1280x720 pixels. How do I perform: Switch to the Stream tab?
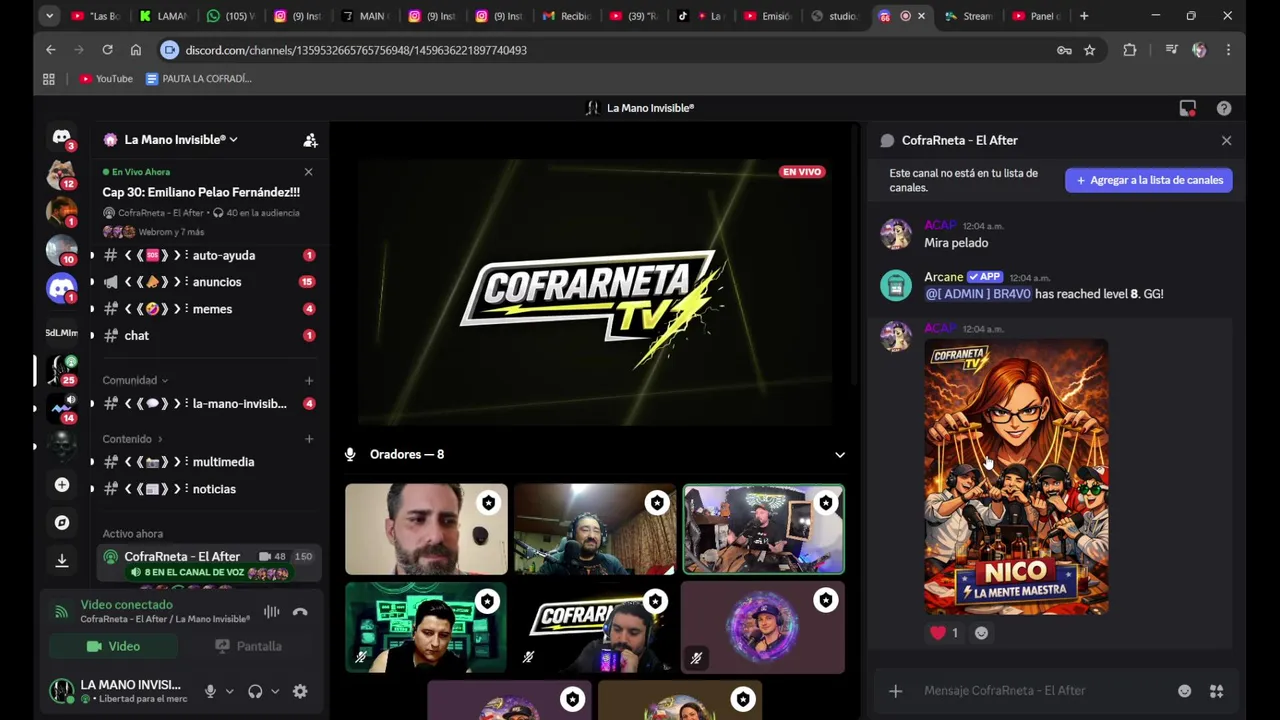tap(969, 16)
